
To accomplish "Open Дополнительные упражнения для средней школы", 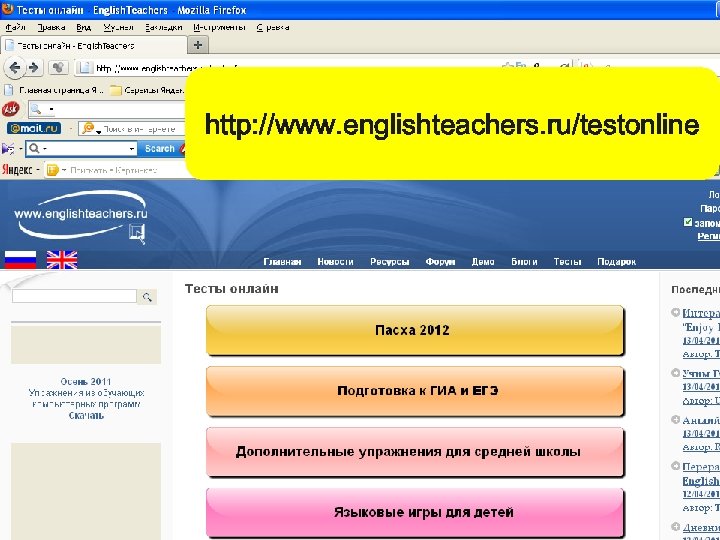I will click(415, 451).
